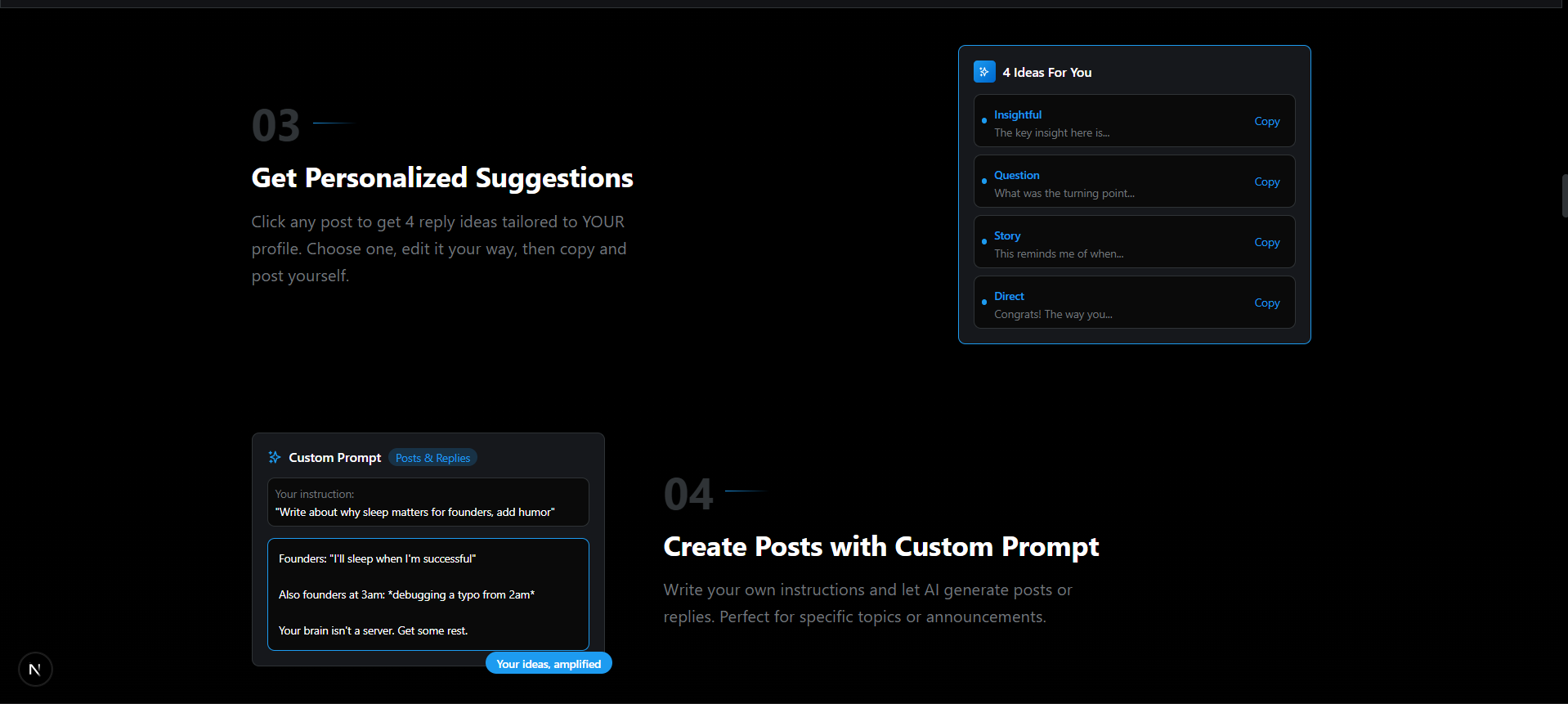
Task: Select the Posts & Replies tag
Action: [x=432, y=458]
